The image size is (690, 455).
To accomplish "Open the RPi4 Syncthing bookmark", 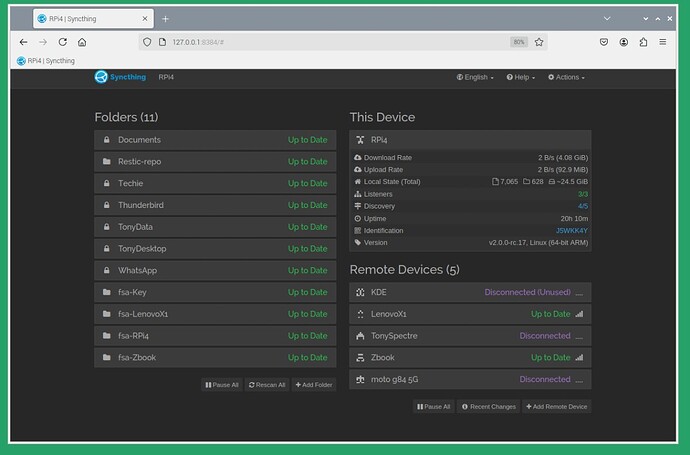I will coord(46,61).
